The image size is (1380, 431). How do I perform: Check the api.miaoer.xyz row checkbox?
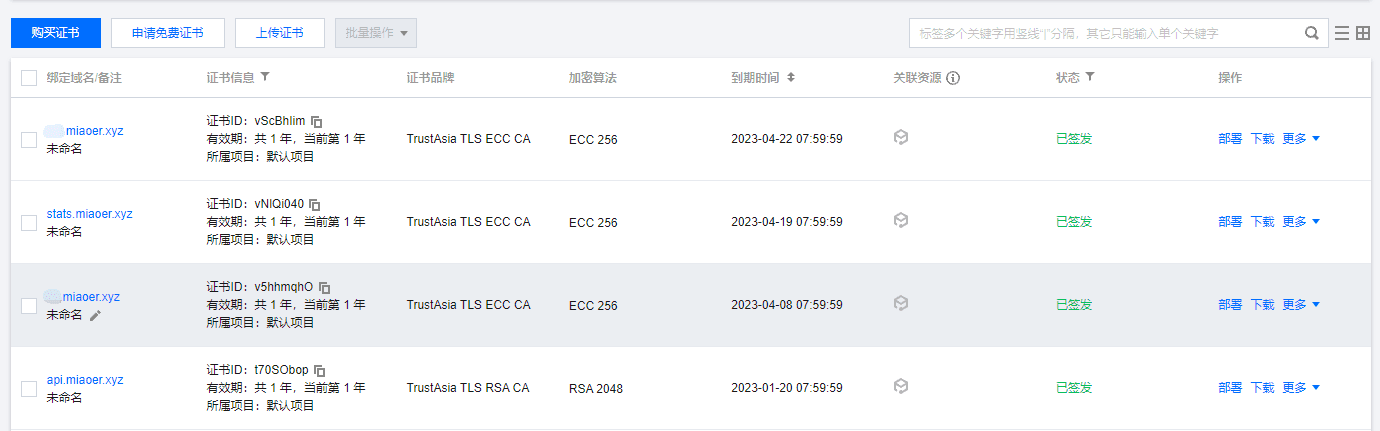pos(29,389)
